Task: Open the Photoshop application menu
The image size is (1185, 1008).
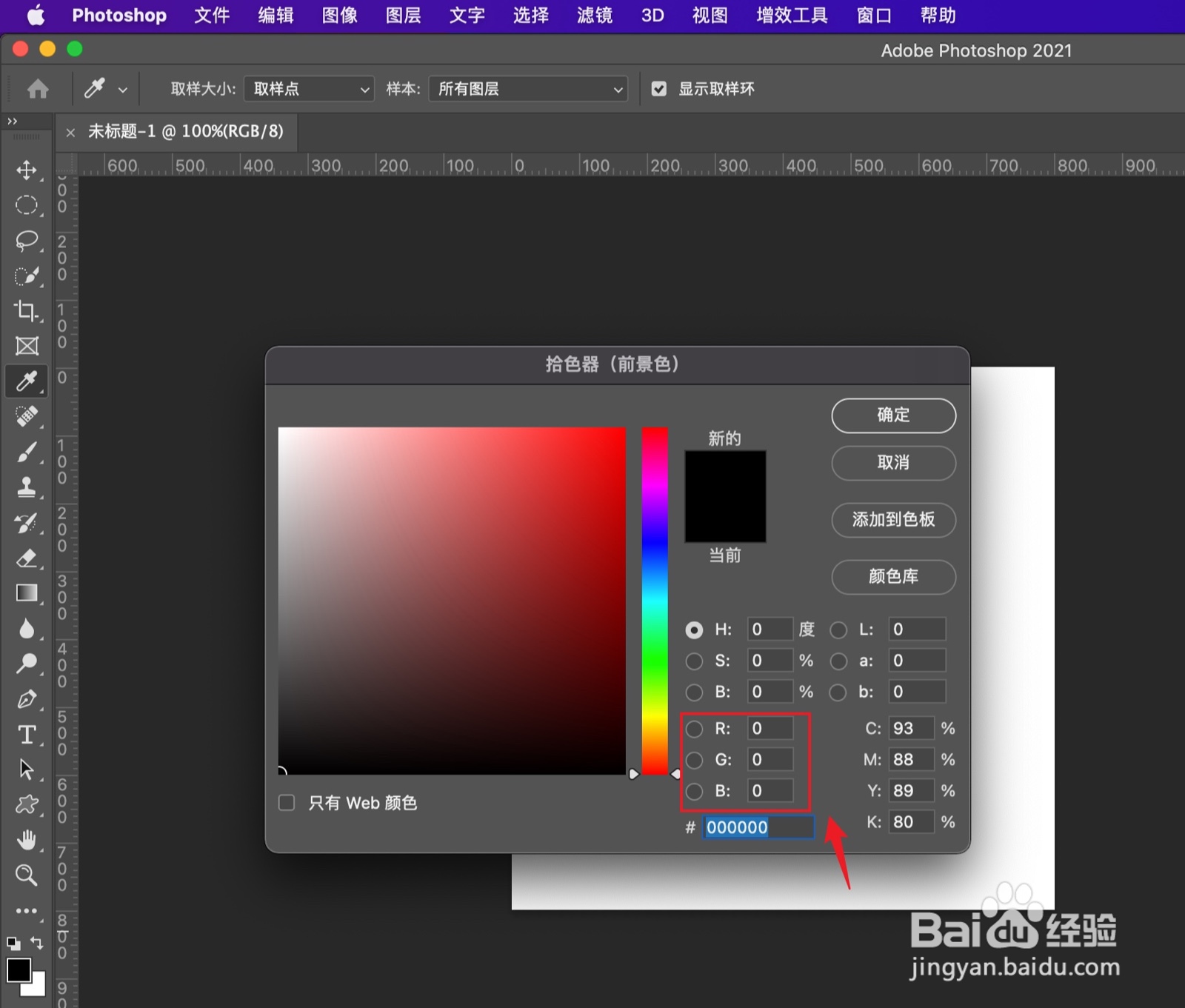Action: pyautogui.click(x=119, y=16)
